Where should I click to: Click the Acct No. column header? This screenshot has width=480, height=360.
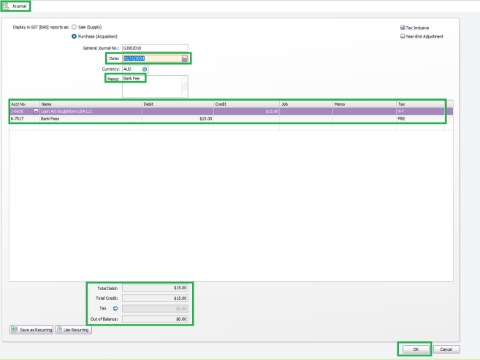[x=24, y=104]
